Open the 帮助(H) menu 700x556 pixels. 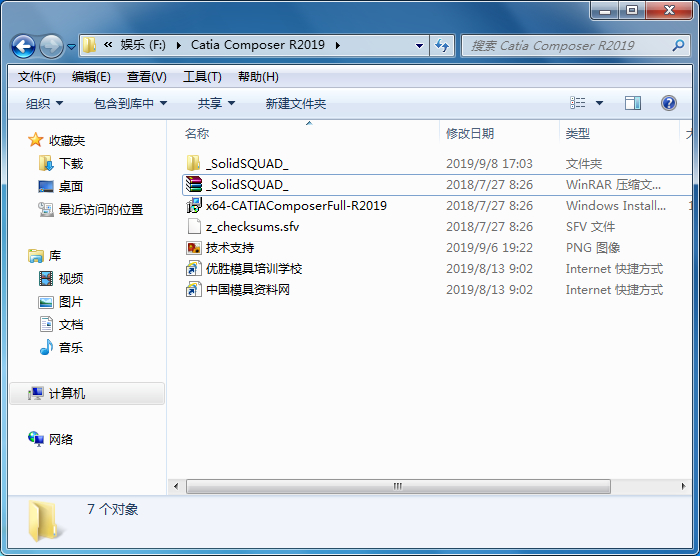pyautogui.click(x=258, y=77)
